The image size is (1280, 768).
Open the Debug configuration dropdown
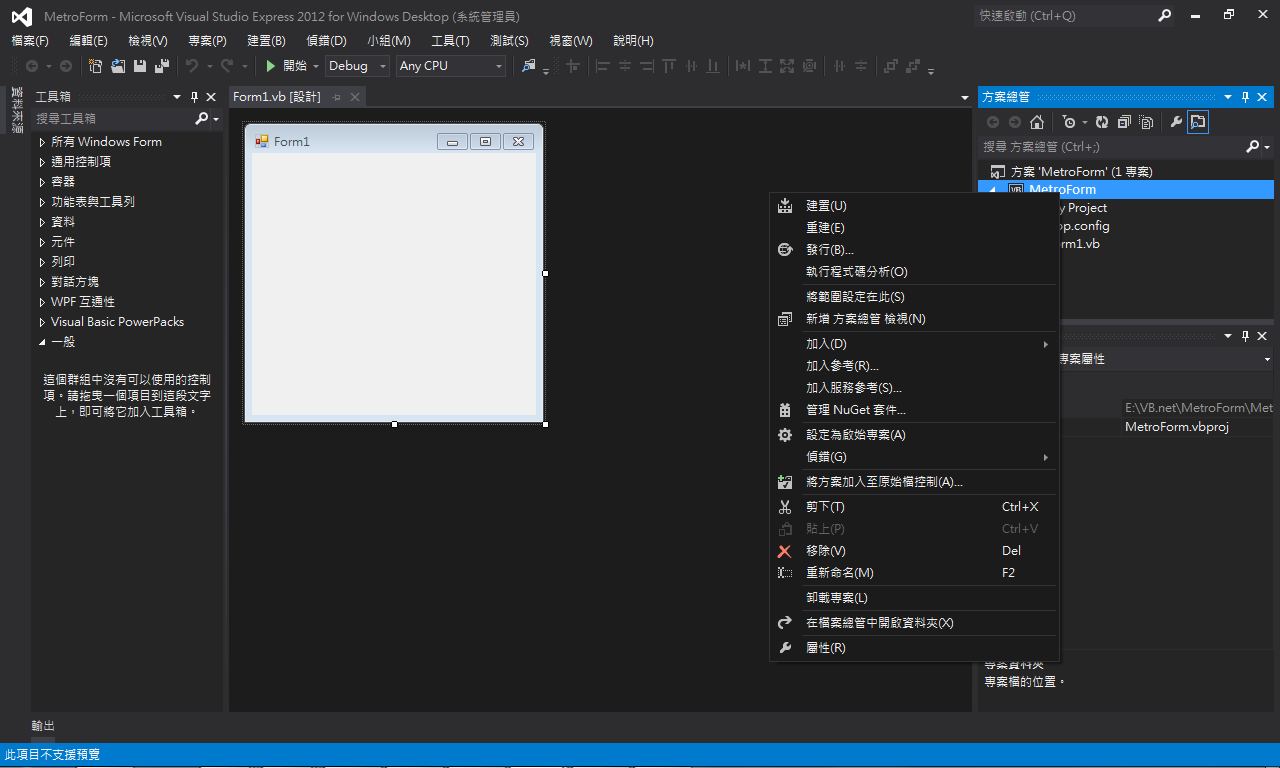tap(383, 66)
